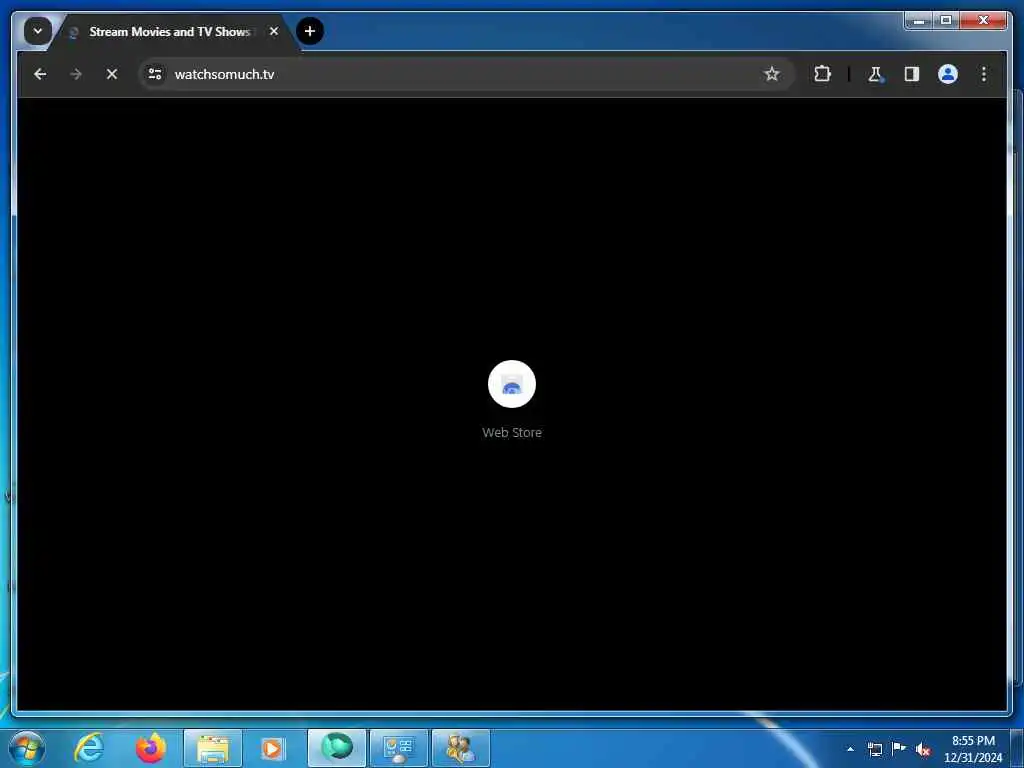Stop loading the page
1024x768 pixels.
point(112,74)
